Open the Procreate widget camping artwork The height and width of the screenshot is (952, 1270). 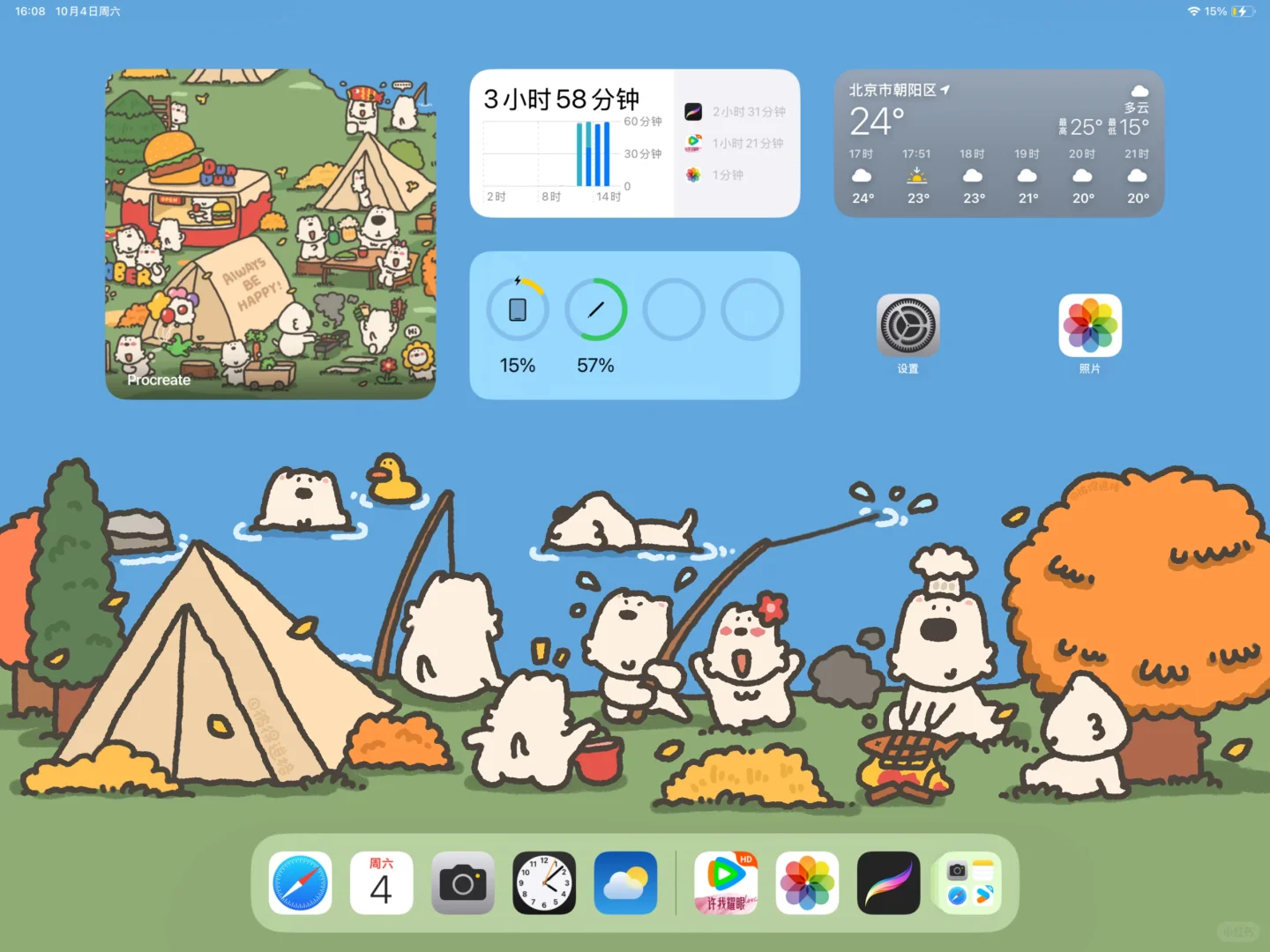pos(271,234)
